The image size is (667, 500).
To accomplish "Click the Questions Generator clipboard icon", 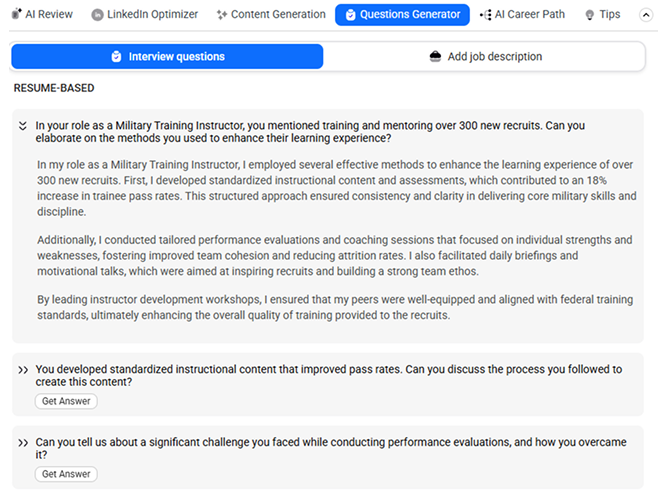I will pos(350,15).
